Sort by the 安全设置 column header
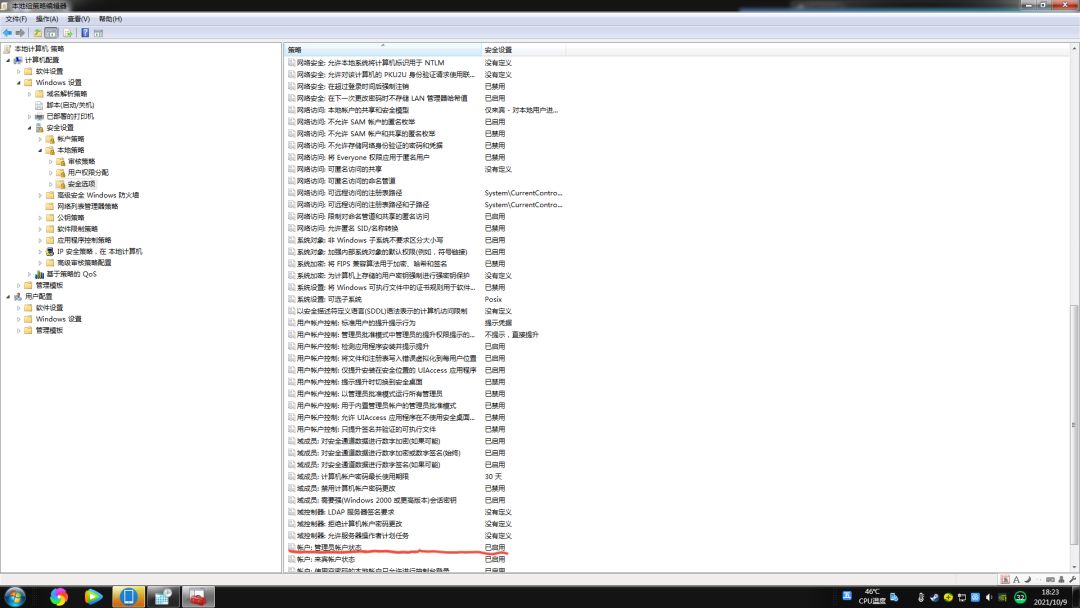1080x608 pixels. [523, 50]
